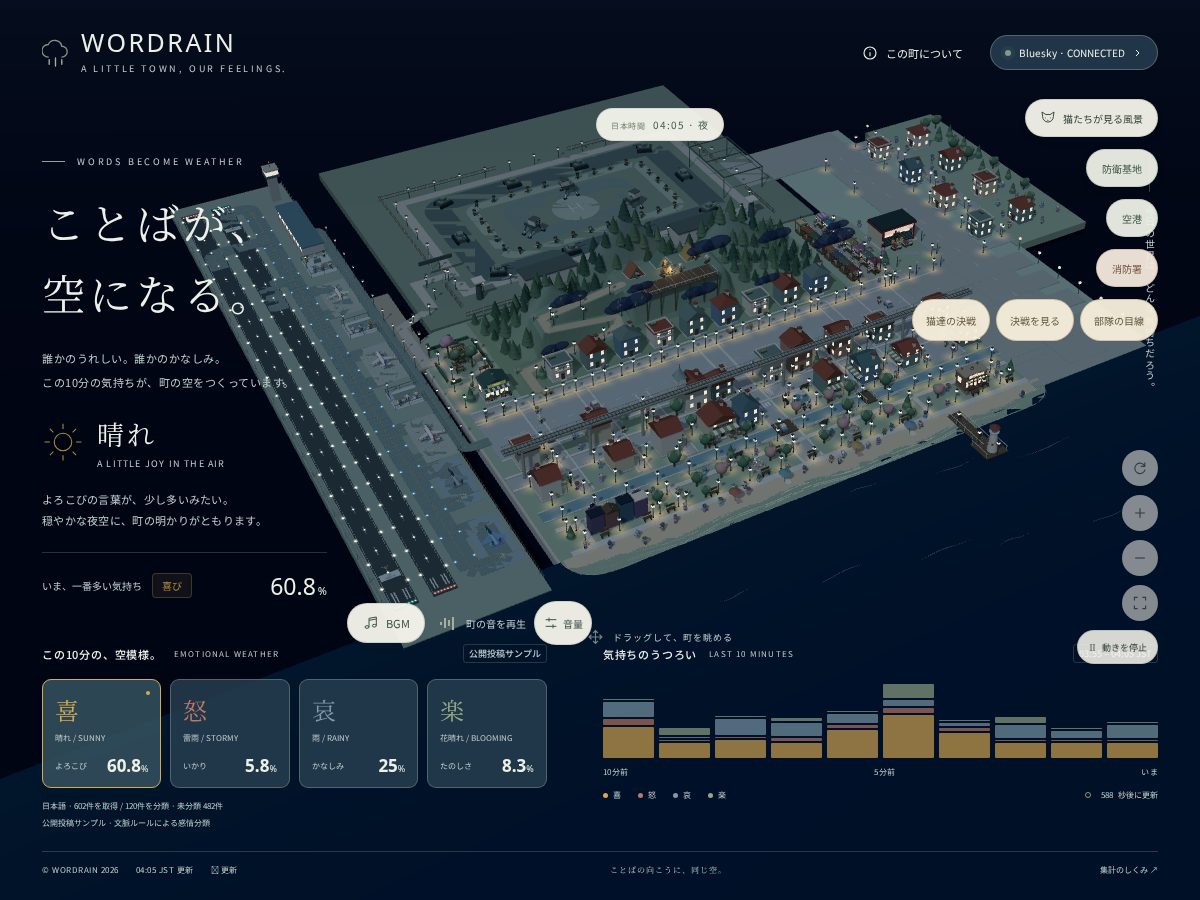Image resolution: width=1200 pixels, height=900 pixels.
Task: Click the 60.8% dominant feeling value
Action: (x=298, y=587)
